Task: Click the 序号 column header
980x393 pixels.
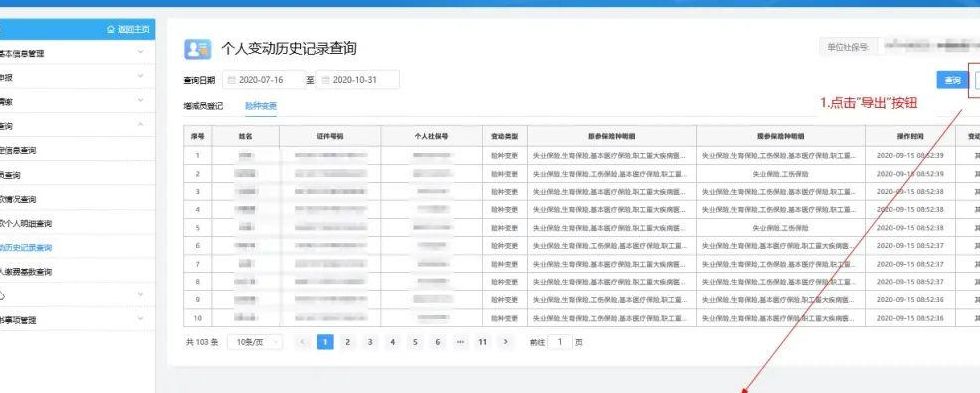Action: click(x=198, y=136)
